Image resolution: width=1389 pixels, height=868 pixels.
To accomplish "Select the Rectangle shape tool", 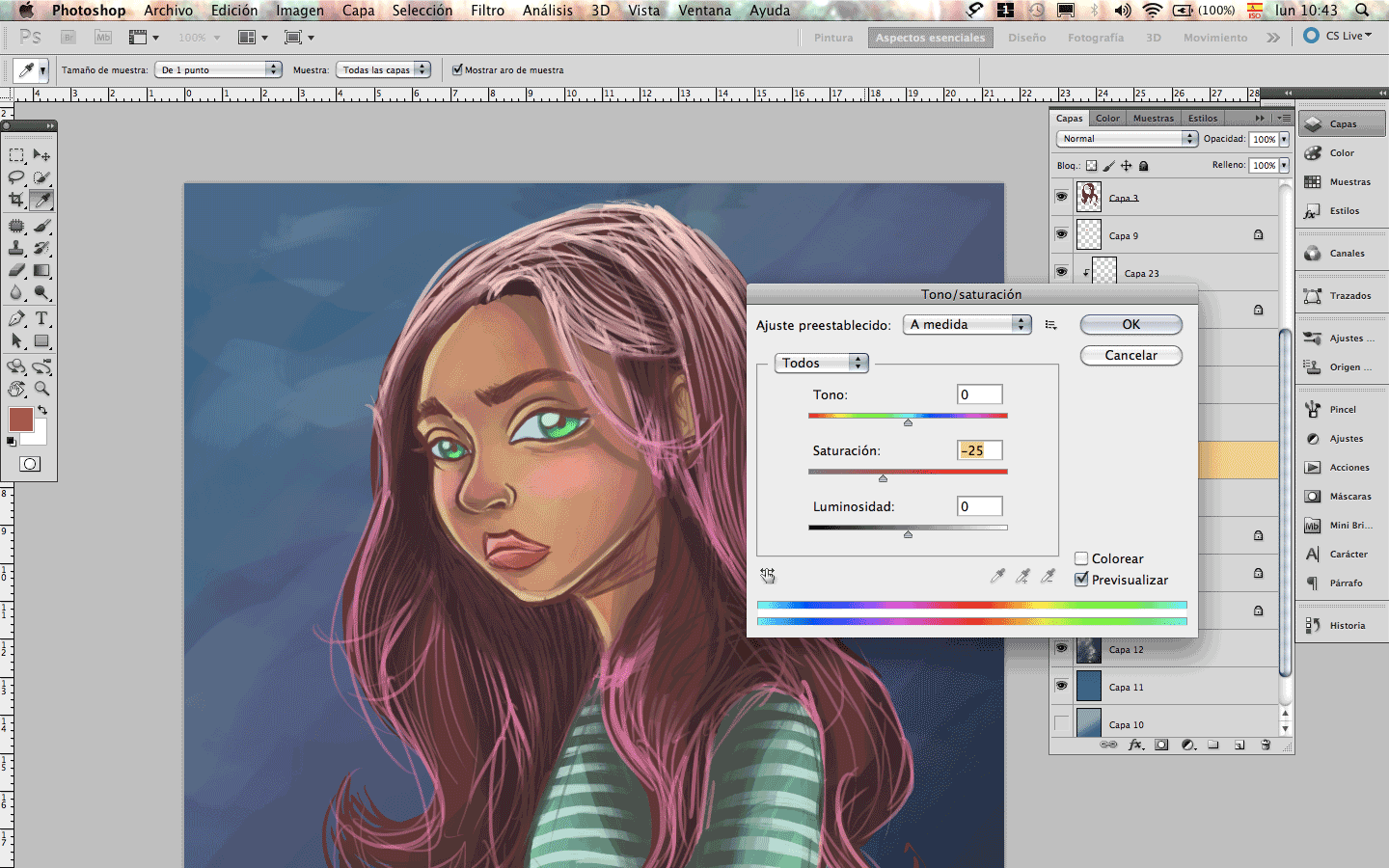I will 41,340.
